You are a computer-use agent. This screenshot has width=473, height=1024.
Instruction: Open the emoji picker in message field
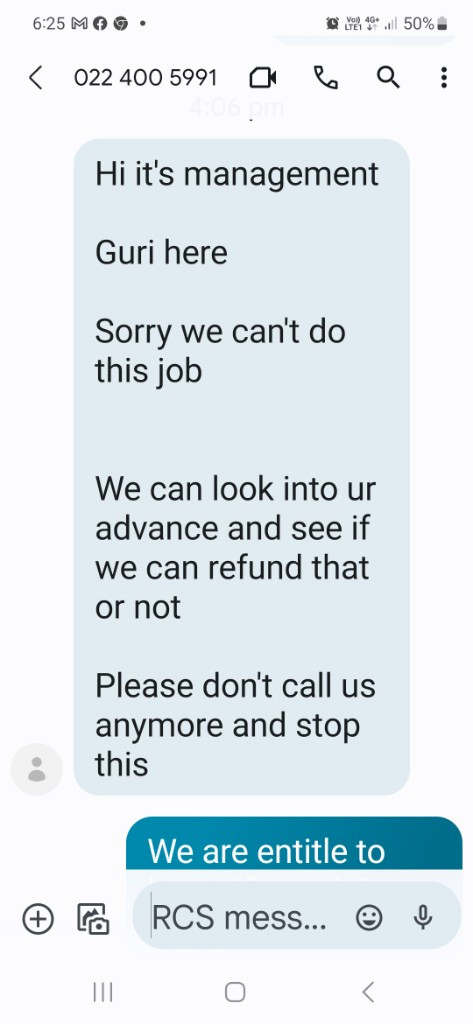pos(369,918)
